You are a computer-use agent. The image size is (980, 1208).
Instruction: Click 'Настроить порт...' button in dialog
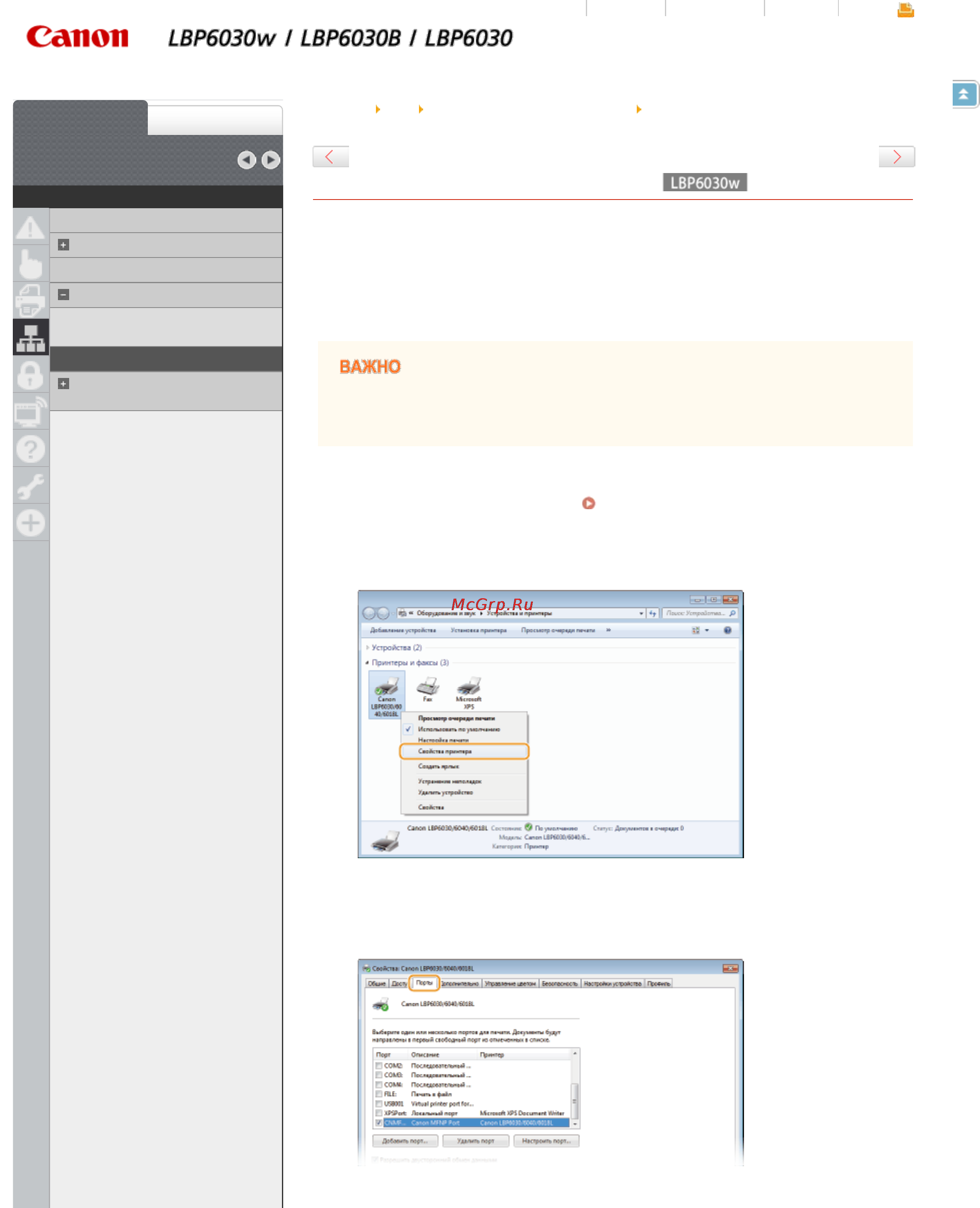coord(546,1141)
